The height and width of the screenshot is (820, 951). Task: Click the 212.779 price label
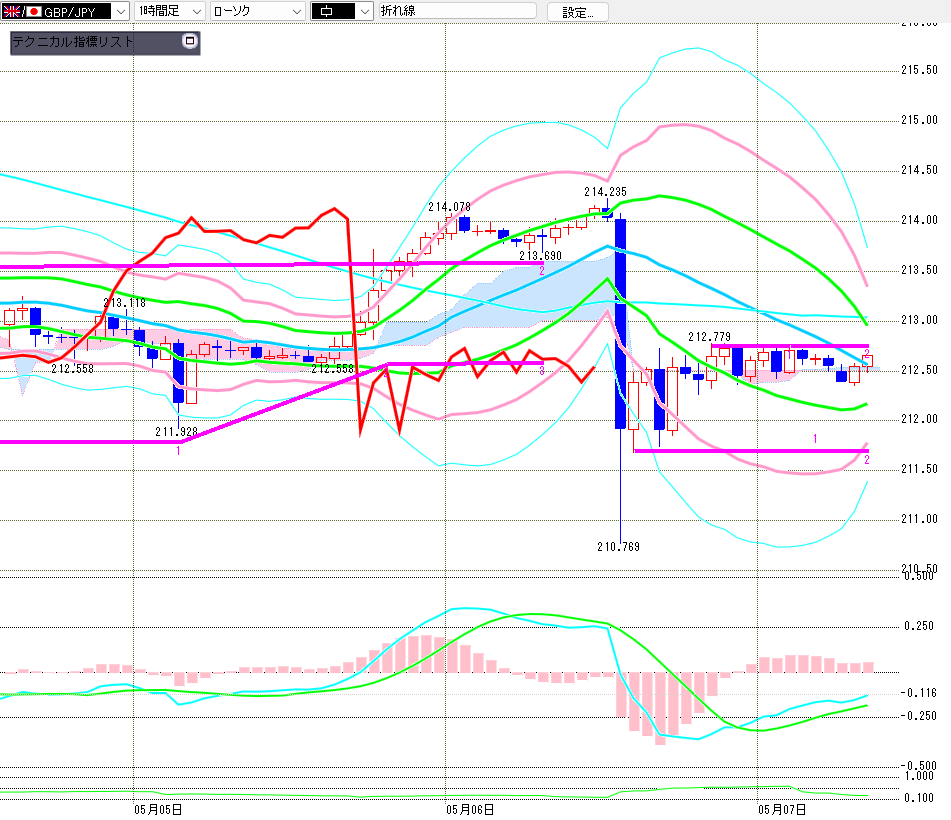(709, 337)
